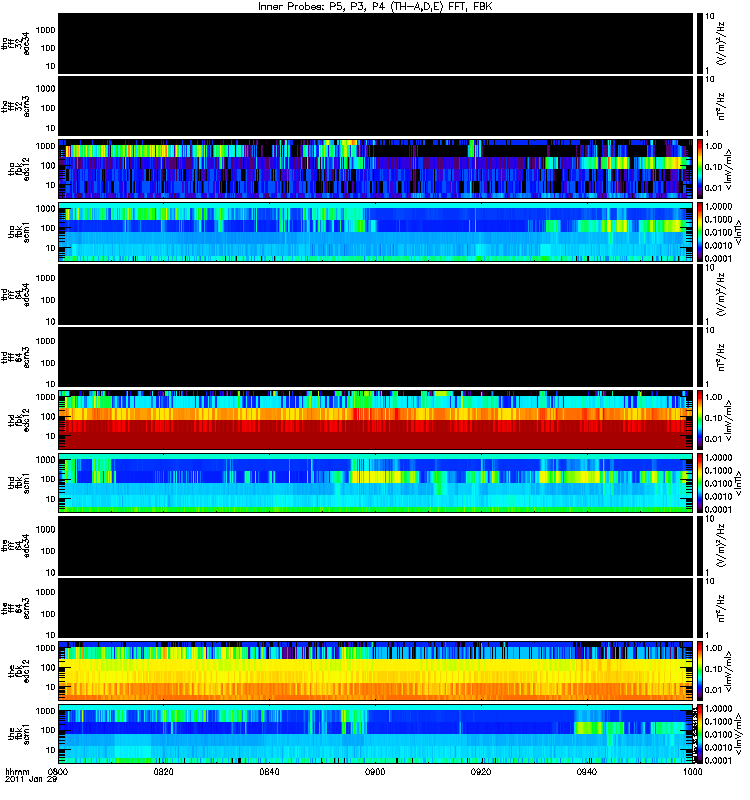Viewport: 750px width, 800px height.
Task: Click the rainbow color bar of tha fbk edc12
Action: pyautogui.click(x=699, y=169)
